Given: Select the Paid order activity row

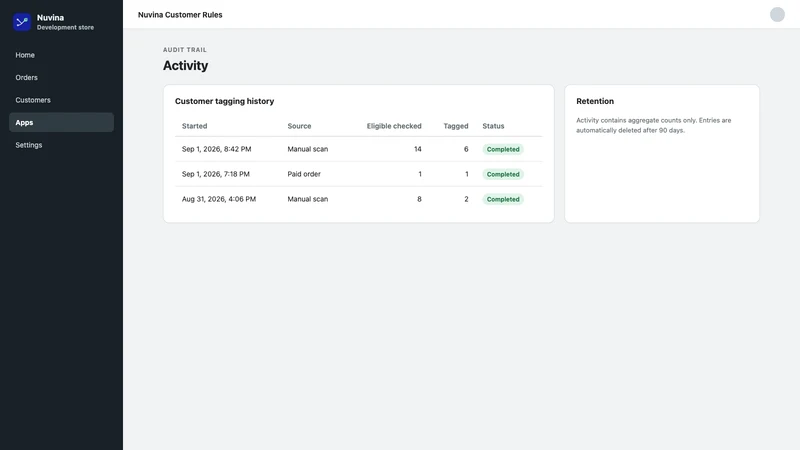Looking at the screenshot, I should 359,174.
